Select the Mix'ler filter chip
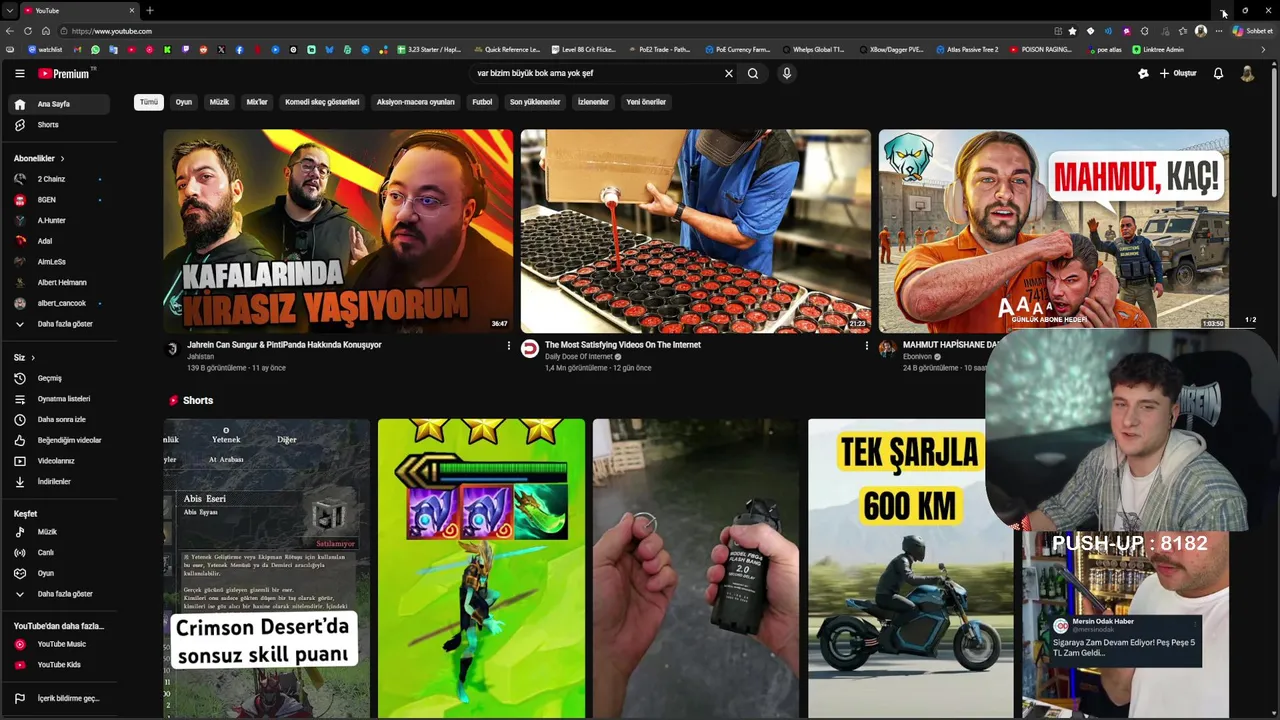1280x720 pixels. pos(257,102)
